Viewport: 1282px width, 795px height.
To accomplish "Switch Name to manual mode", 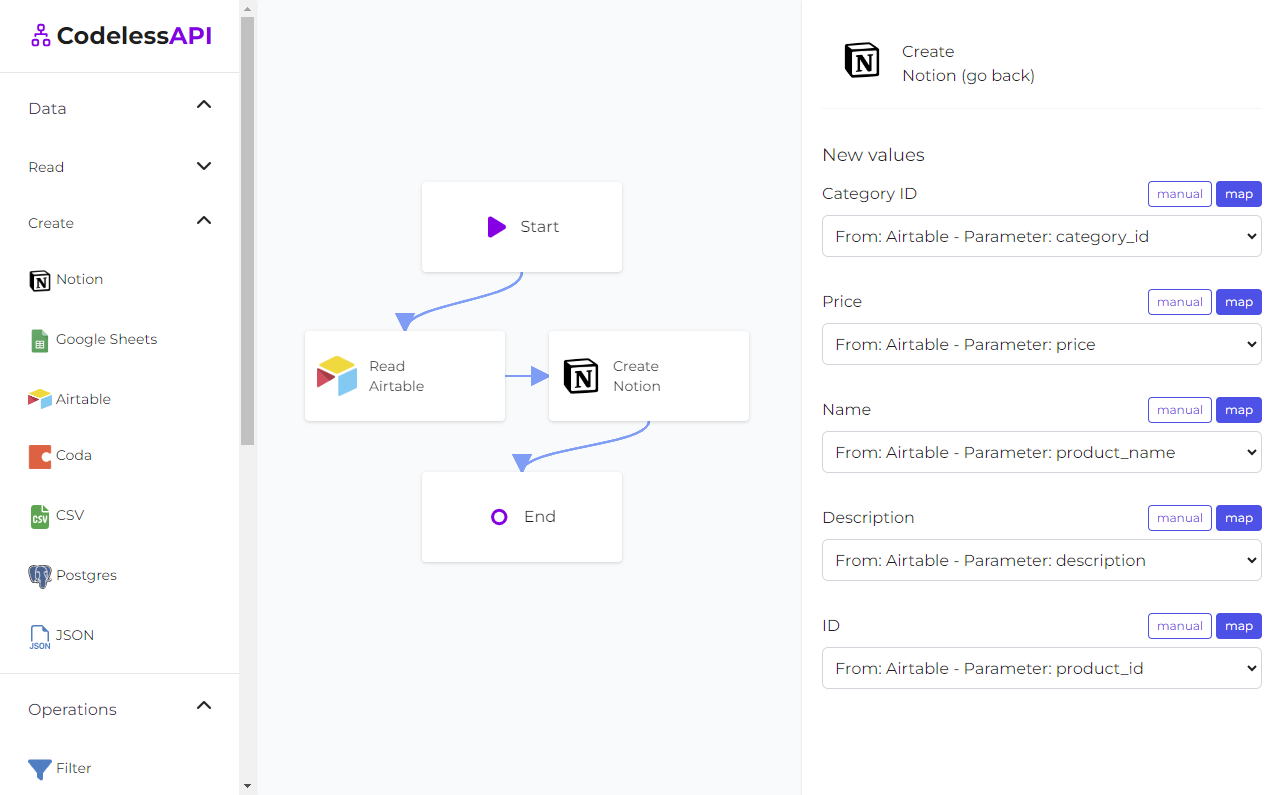I will point(1180,410).
